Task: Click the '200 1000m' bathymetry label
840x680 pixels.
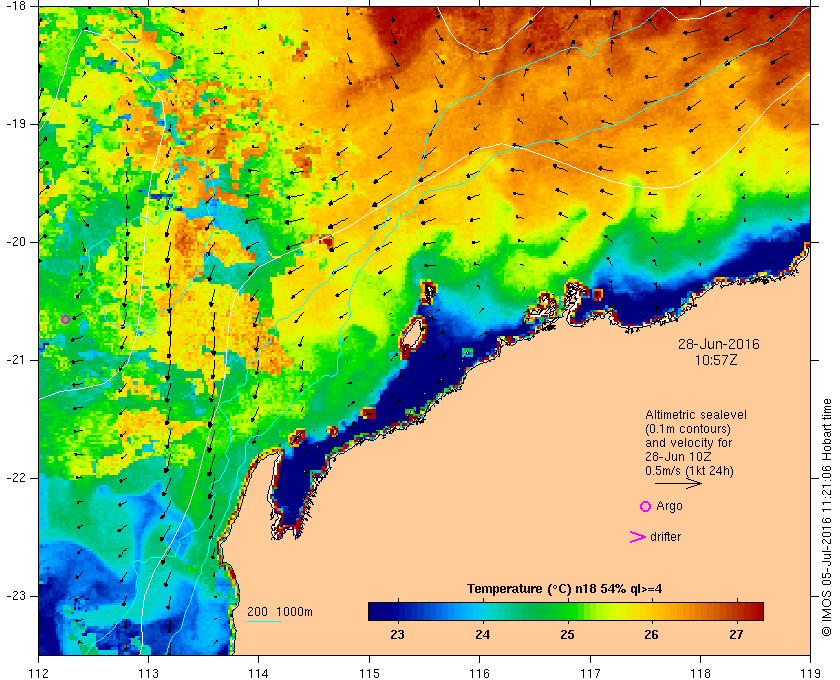Action: 280,612
